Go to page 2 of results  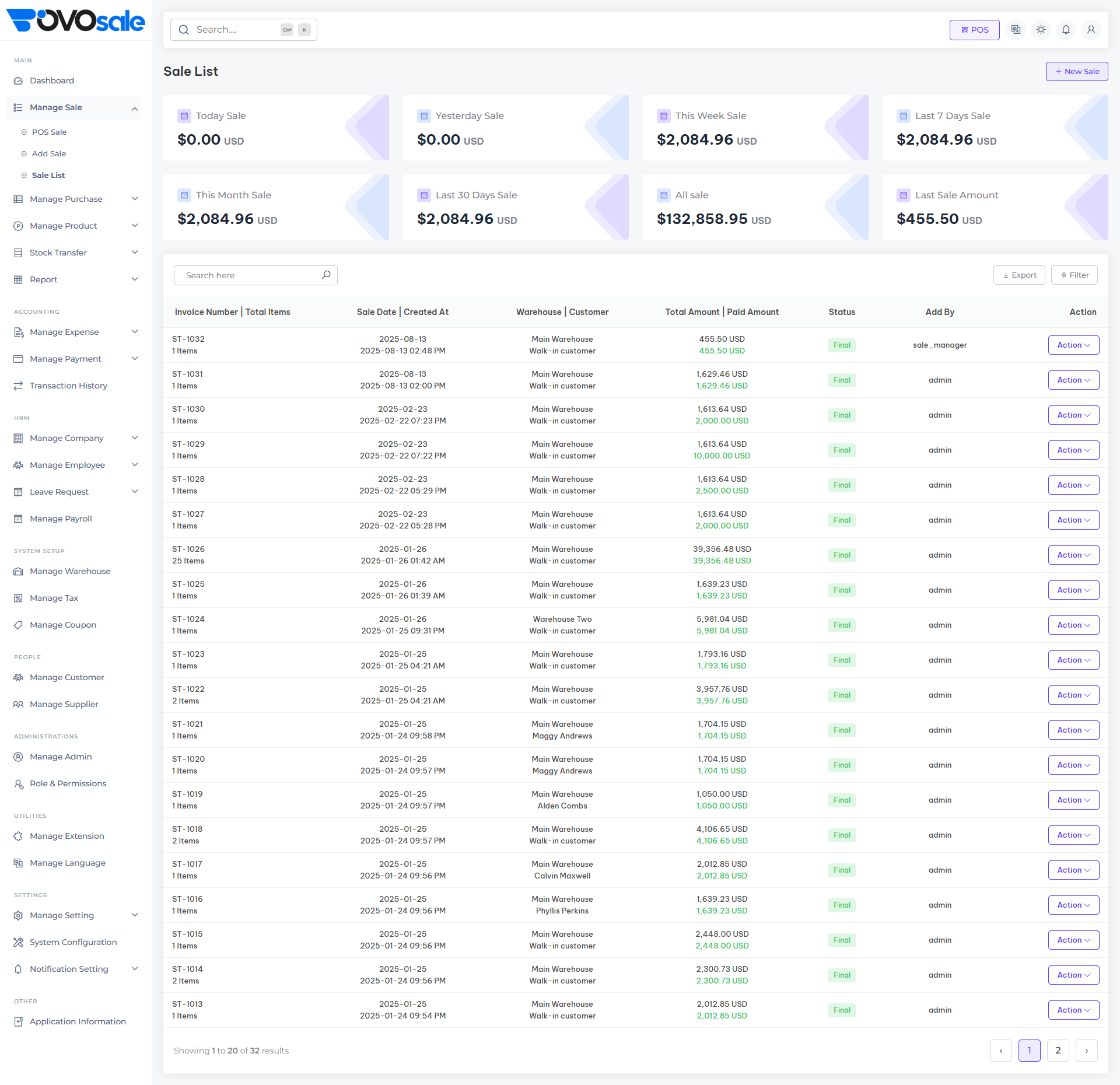coord(1058,1050)
